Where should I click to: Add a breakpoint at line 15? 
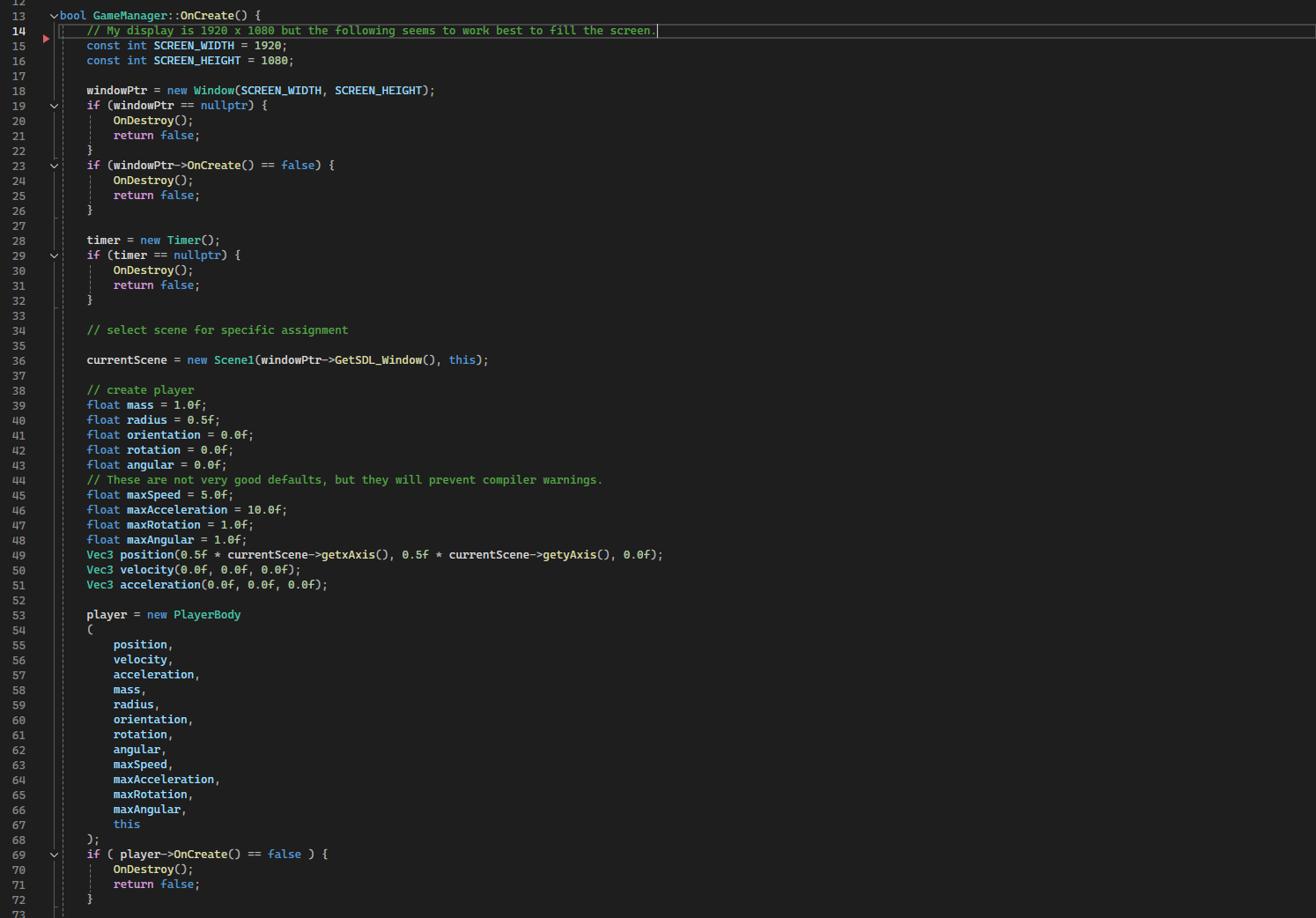tap(44, 45)
